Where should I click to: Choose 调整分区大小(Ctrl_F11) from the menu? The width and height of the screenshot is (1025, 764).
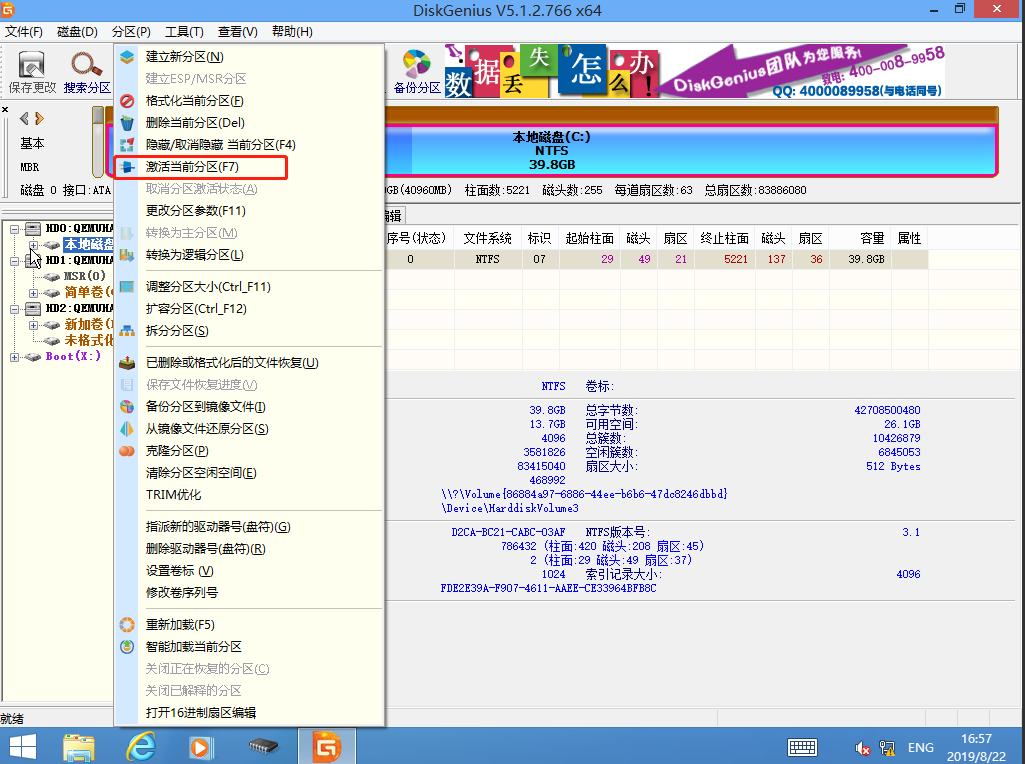pos(208,286)
